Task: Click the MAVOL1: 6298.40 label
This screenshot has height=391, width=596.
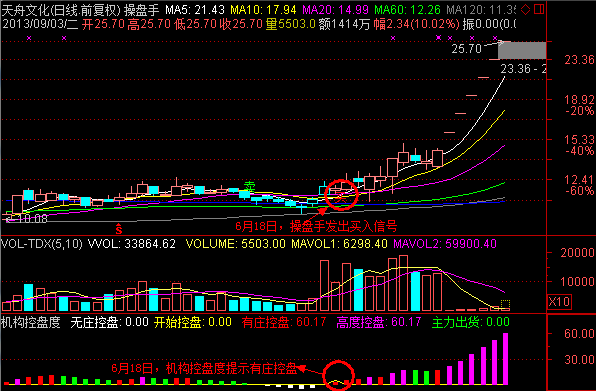Action: point(339,244)
